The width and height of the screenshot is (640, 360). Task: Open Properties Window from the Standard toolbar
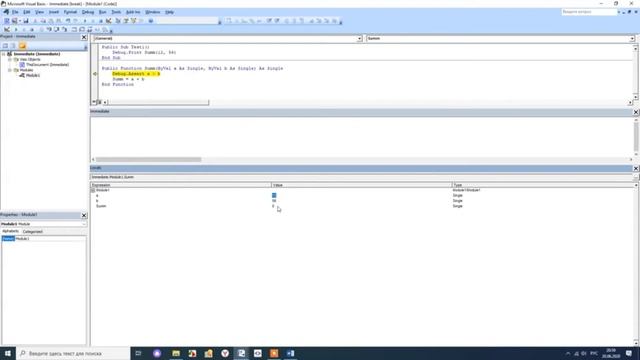(126, 21)
